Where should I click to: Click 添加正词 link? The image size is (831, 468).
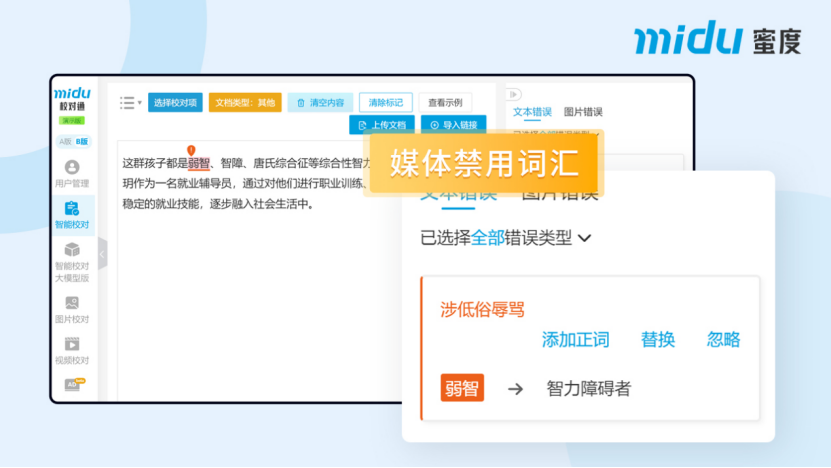tap(575, 339)
